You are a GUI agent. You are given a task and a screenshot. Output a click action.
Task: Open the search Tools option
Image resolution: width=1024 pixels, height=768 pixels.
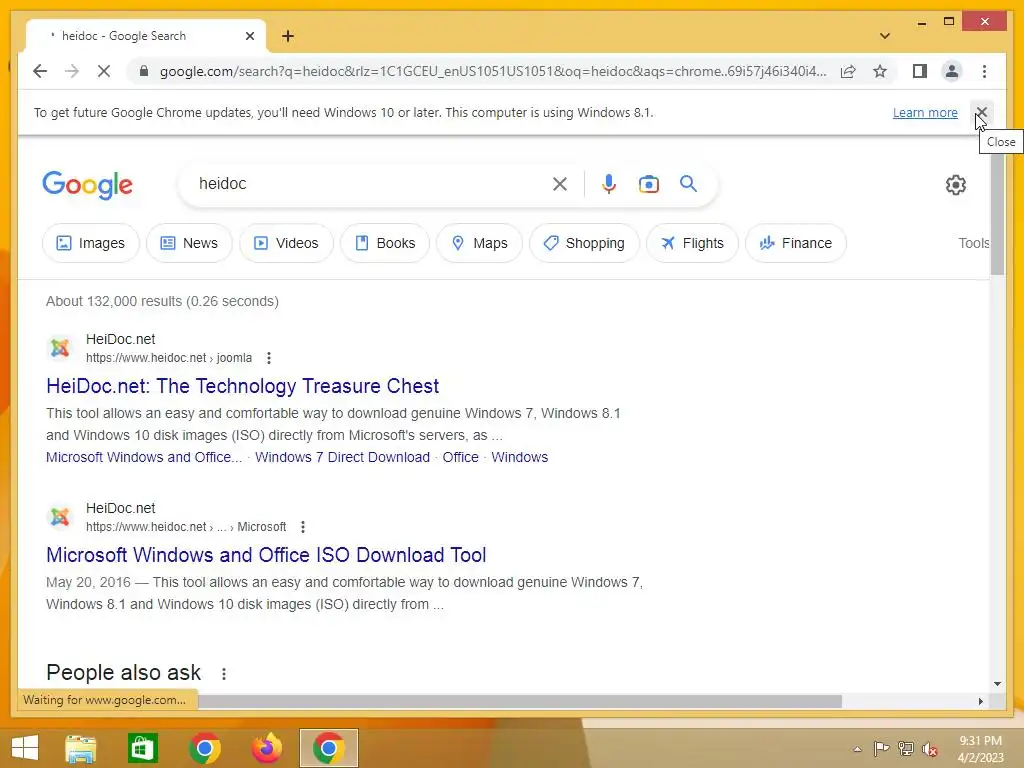[x=973, y=243]
